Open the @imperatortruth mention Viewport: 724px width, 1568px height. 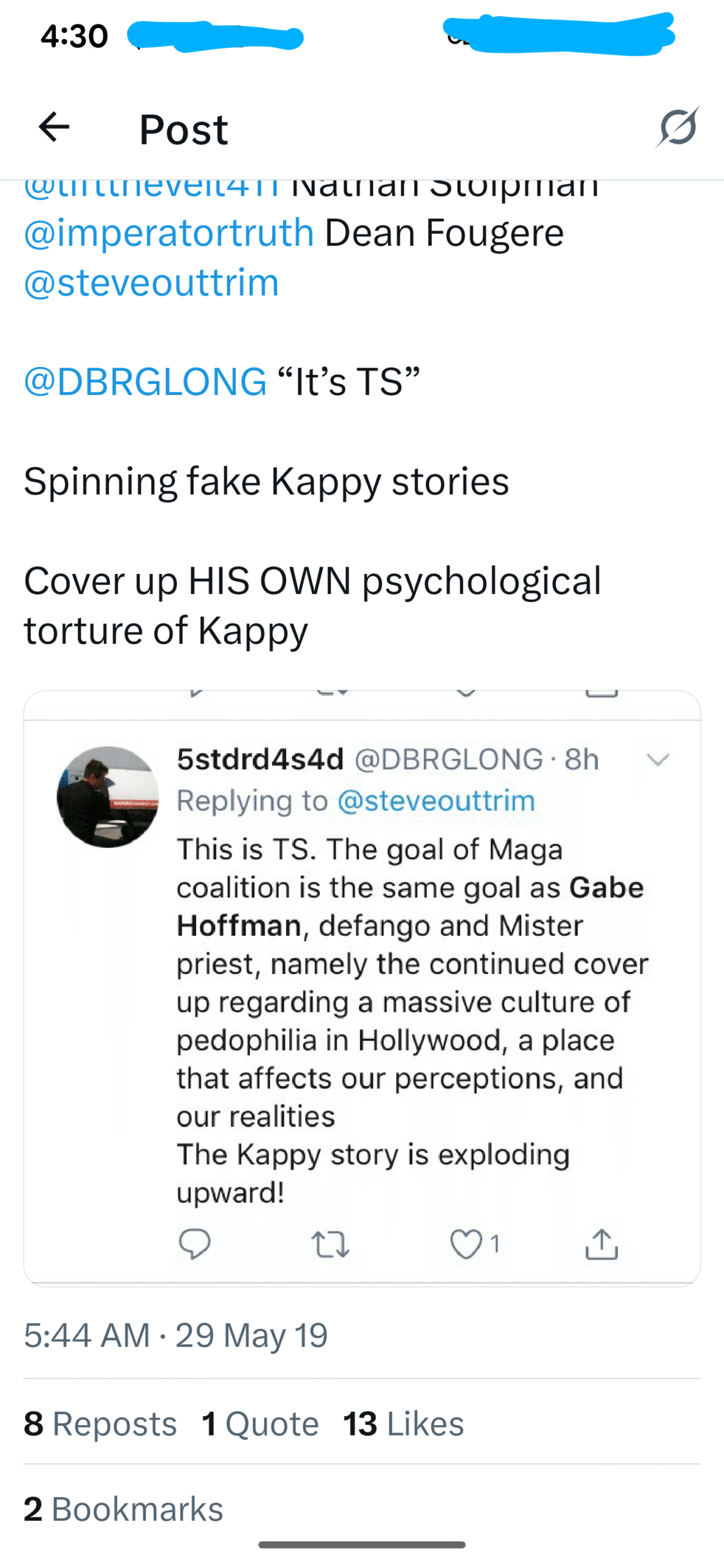coord(169,233)
